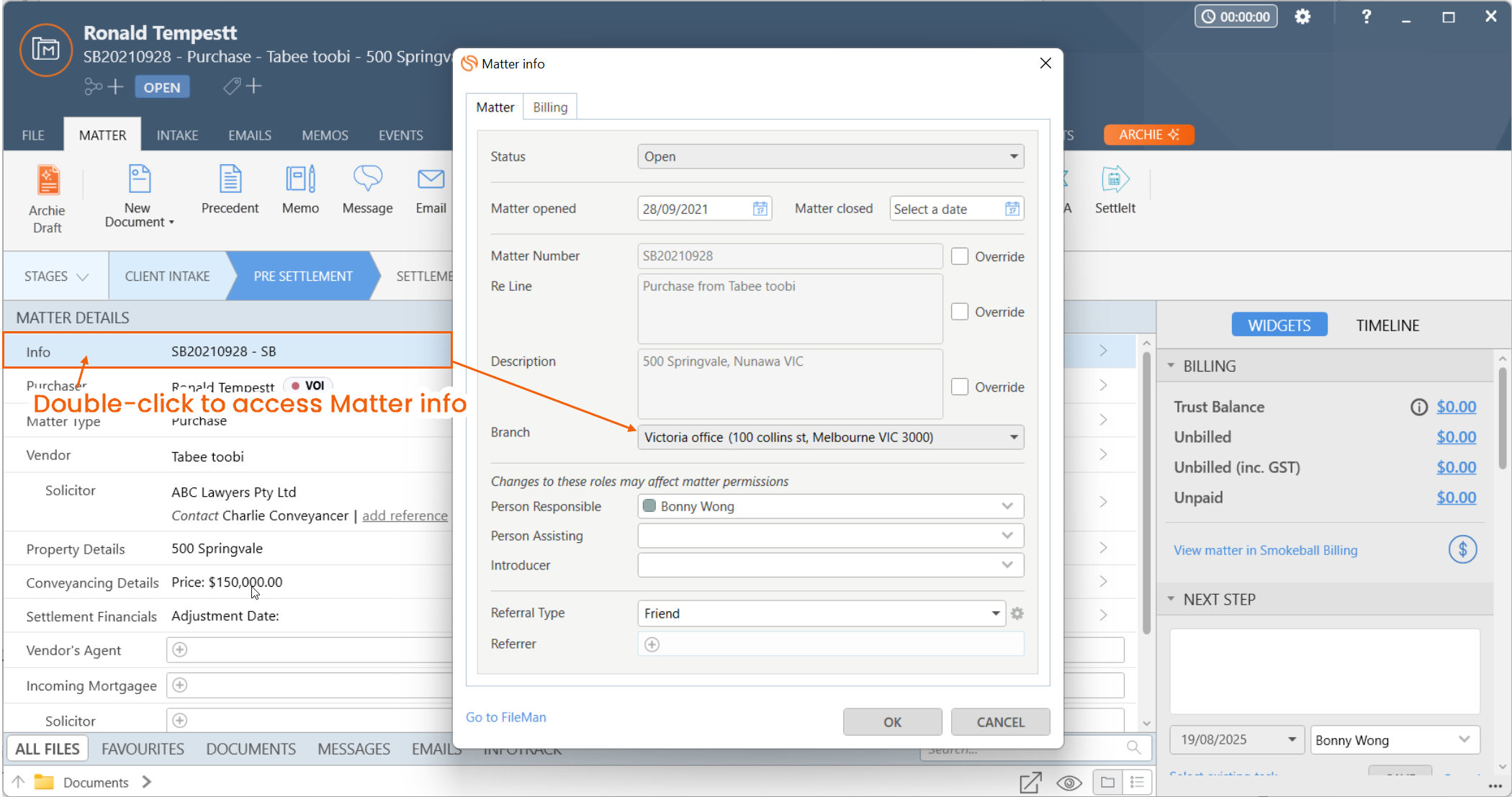This screenshot has width=1512, height=797.
Task: Open the Branch dropdown
Action: pyautogui.click(x=830, y=437)
